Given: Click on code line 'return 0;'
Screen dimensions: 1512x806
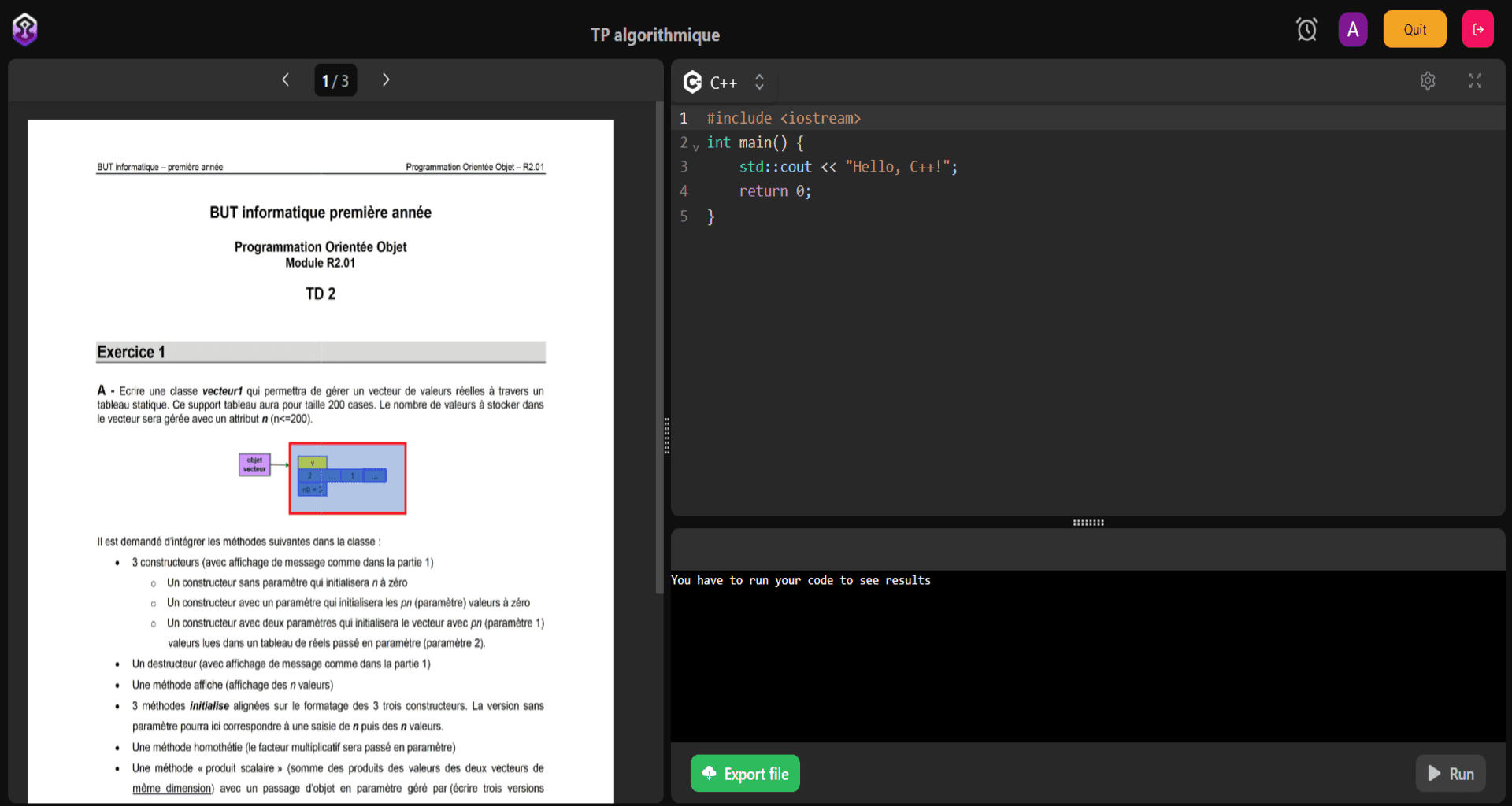Looking at the screenshot, I should (775, 191).
